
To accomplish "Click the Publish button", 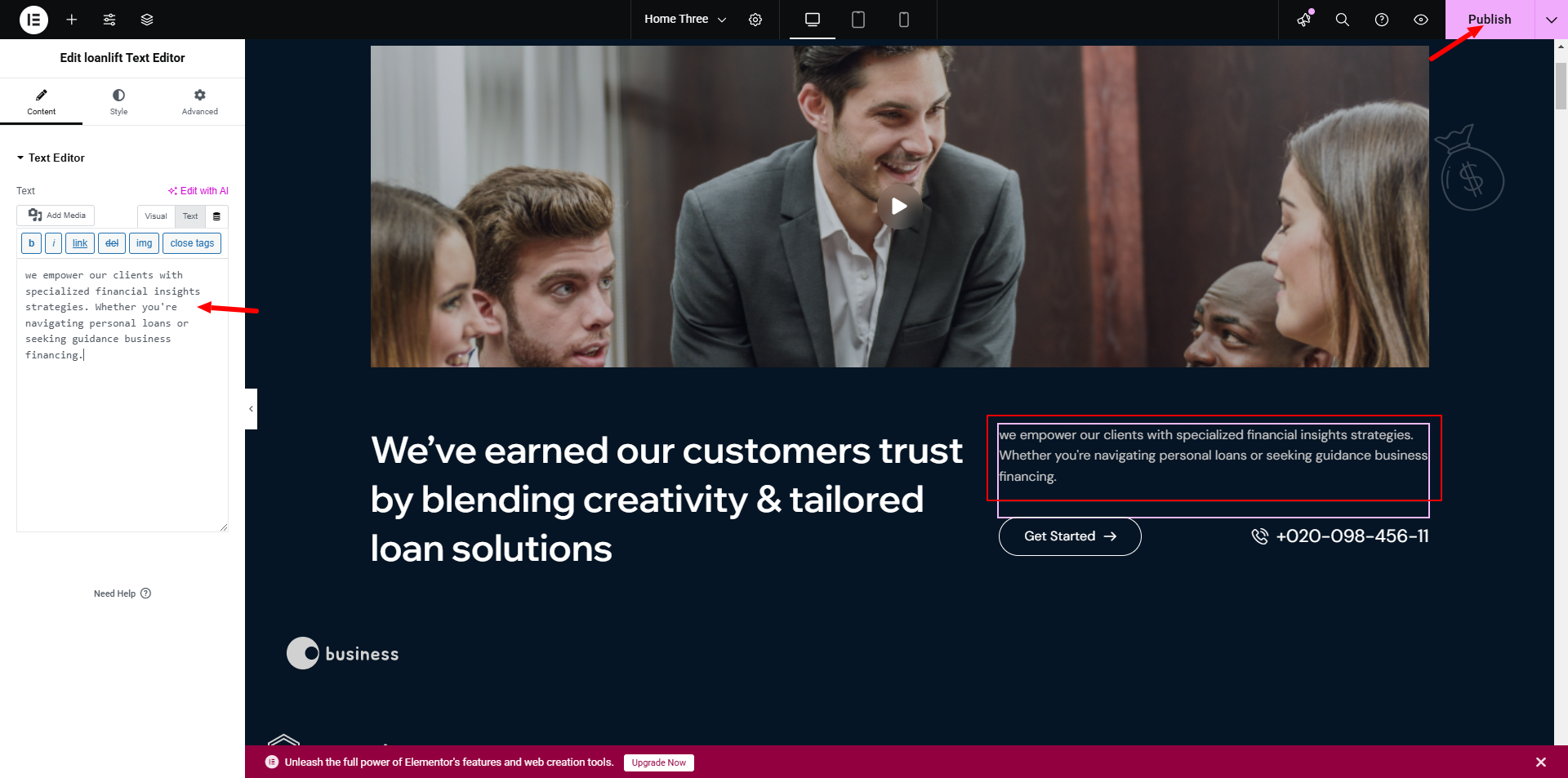I will pyautogui.click(x=1489, y=20).
